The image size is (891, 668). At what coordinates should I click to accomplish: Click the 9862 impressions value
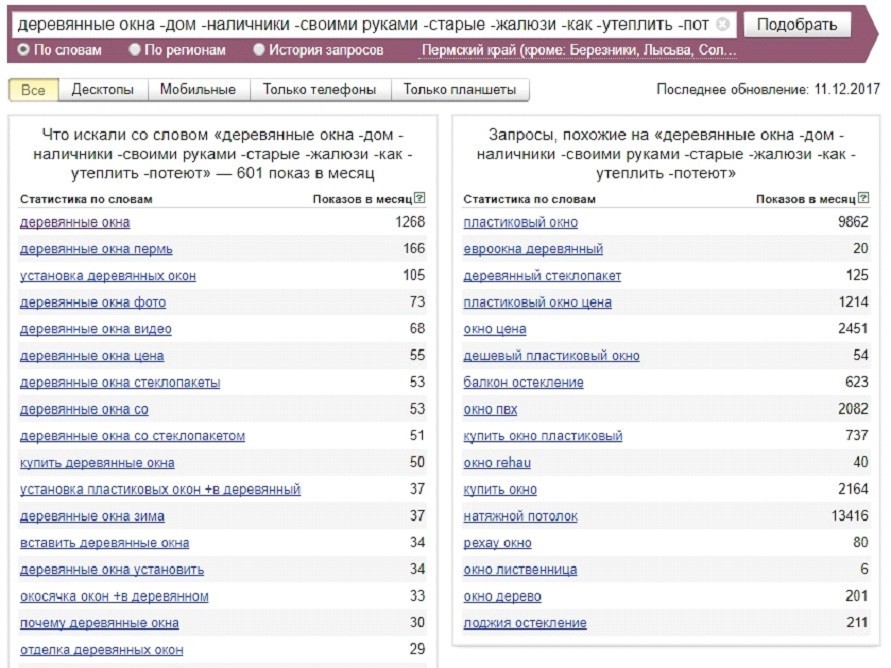click(853, 222)
